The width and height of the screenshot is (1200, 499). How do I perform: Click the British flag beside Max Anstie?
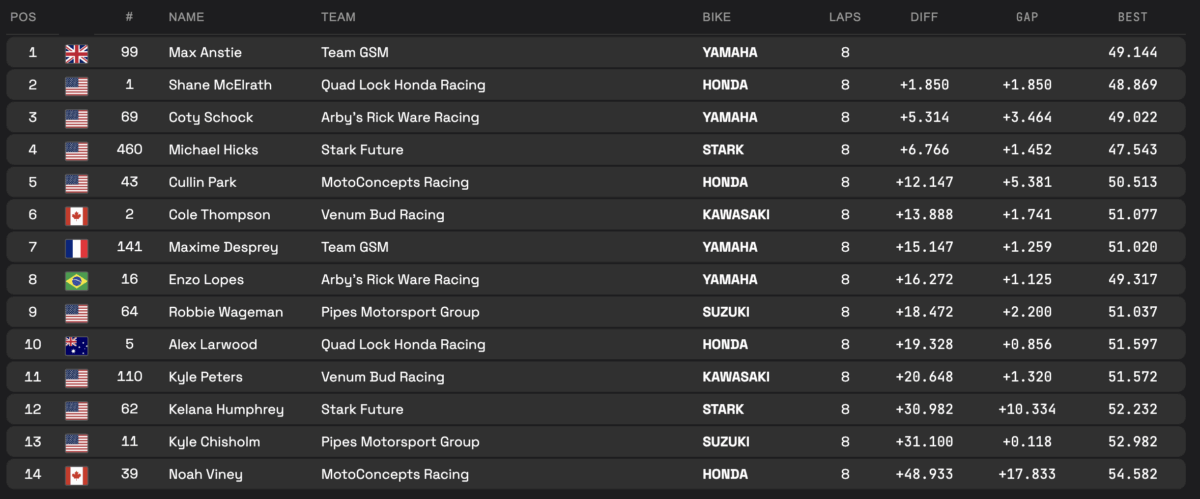77,53
